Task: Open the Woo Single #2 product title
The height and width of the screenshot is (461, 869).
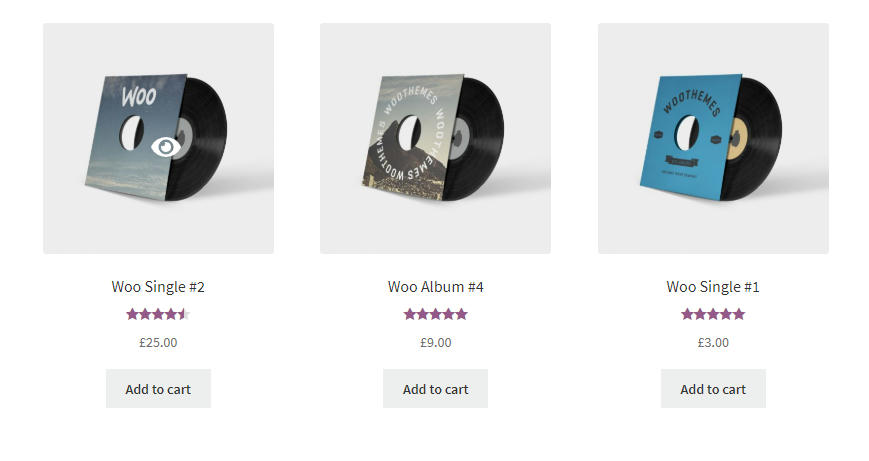Action: (x=158, y=287)
